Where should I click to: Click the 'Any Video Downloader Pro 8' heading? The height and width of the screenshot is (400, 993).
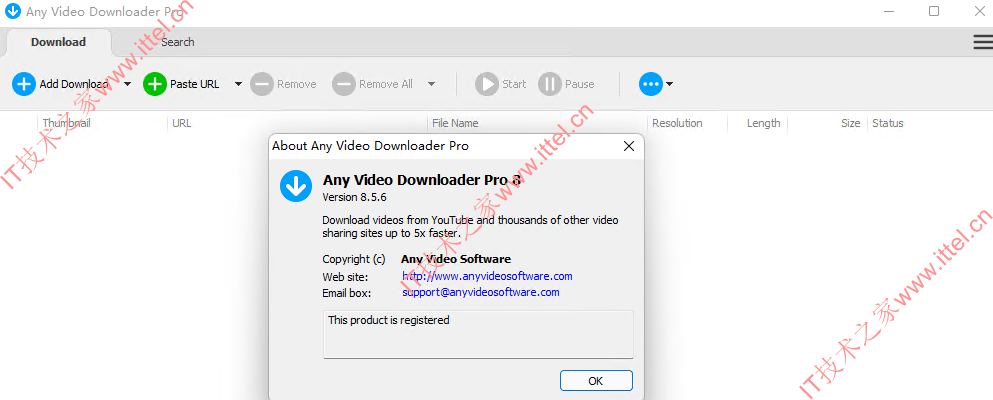pyautogui.click(x=422, y=180)
